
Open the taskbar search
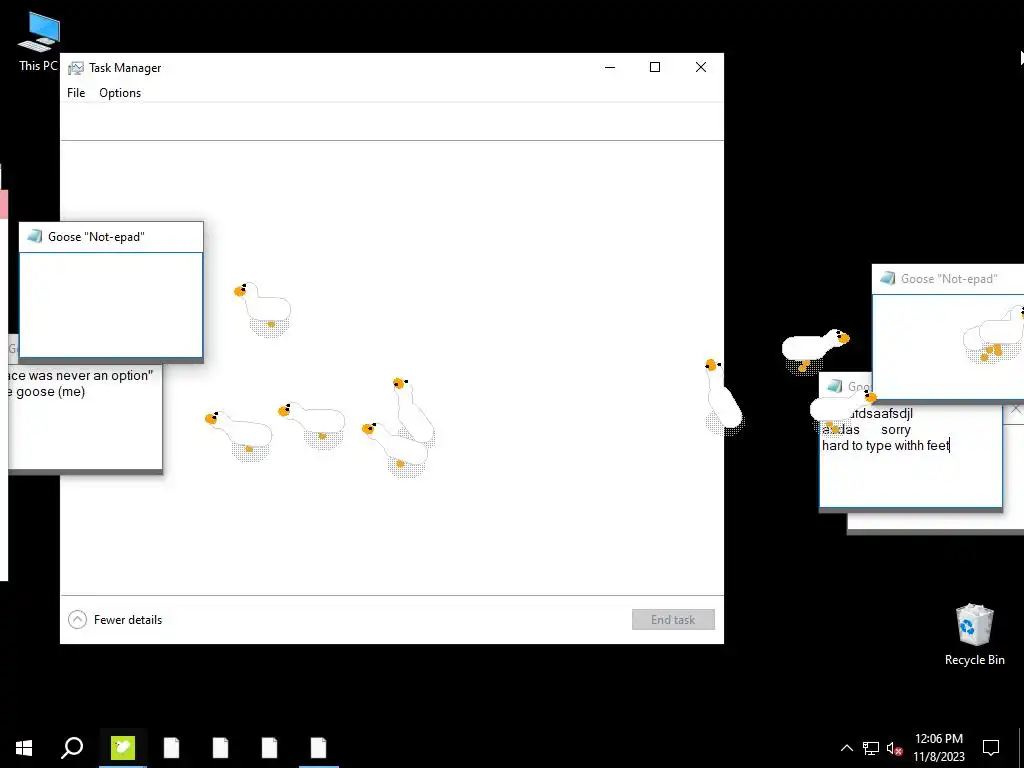click(72, 748)
